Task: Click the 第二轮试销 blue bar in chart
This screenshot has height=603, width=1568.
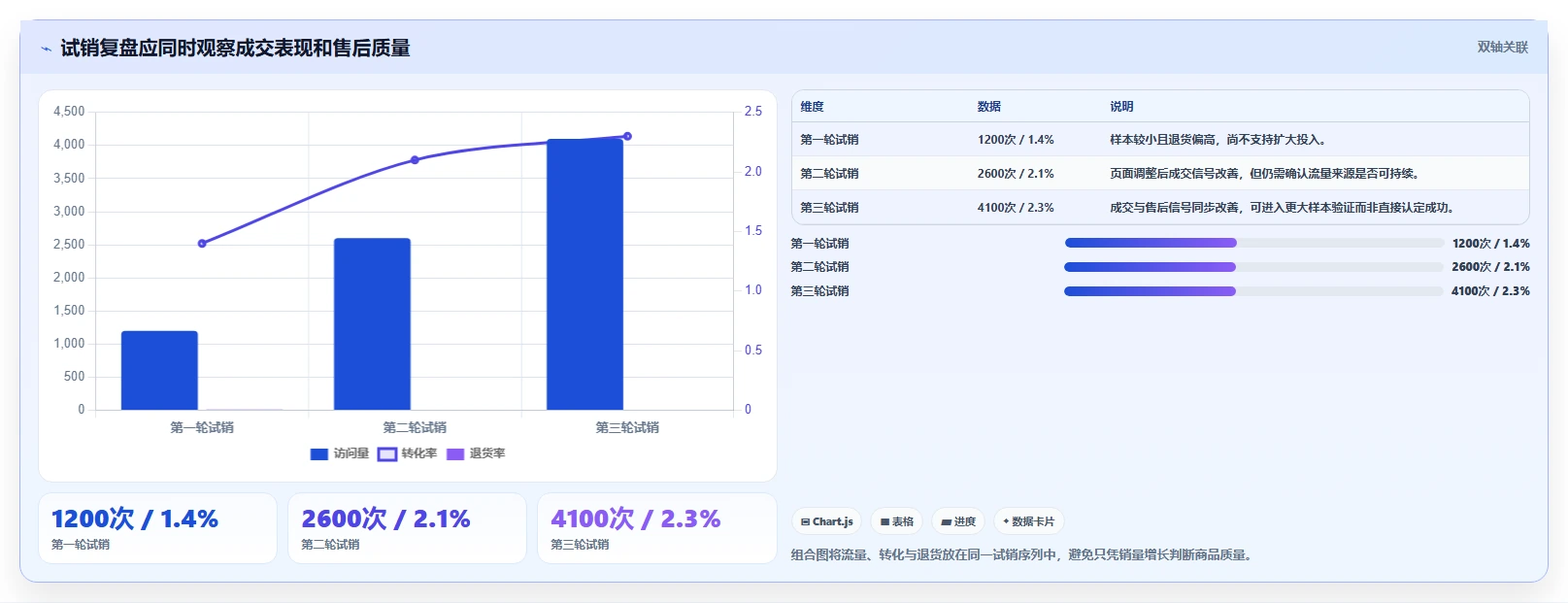Action: (372, 323)
